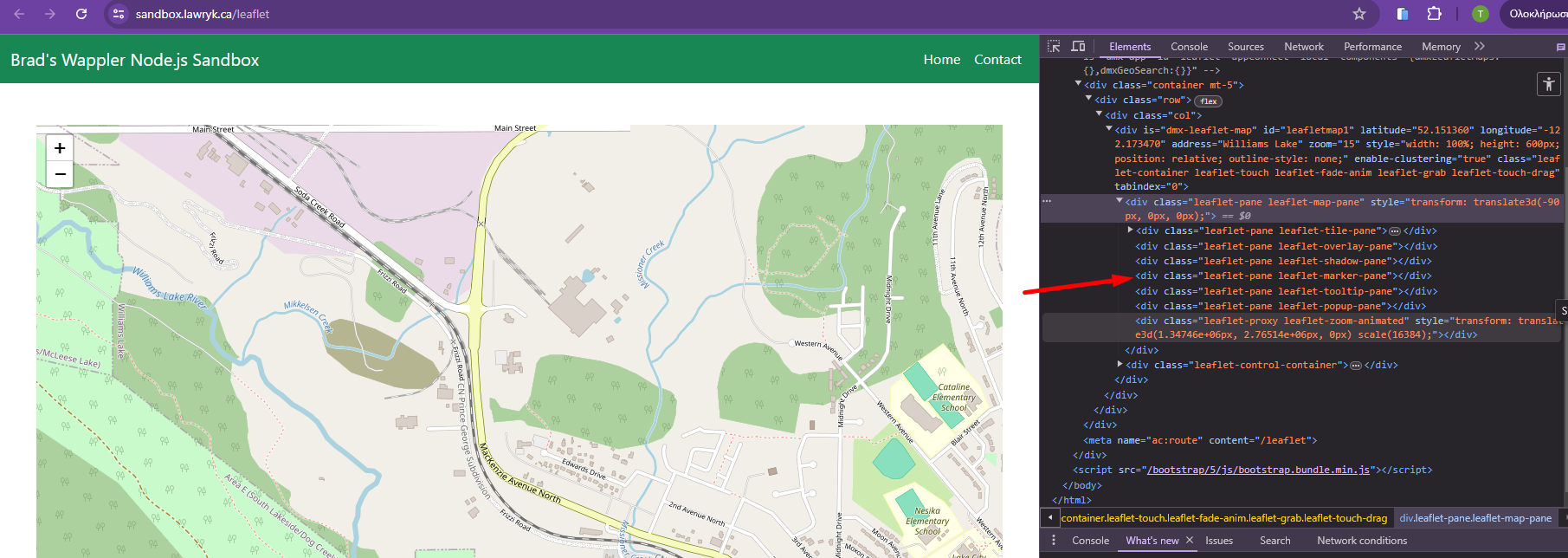The height and width of the screenshot is (558, 1568).
Task: Open the Chrome extensions puzzle icon
Action: click(1435, 14)
